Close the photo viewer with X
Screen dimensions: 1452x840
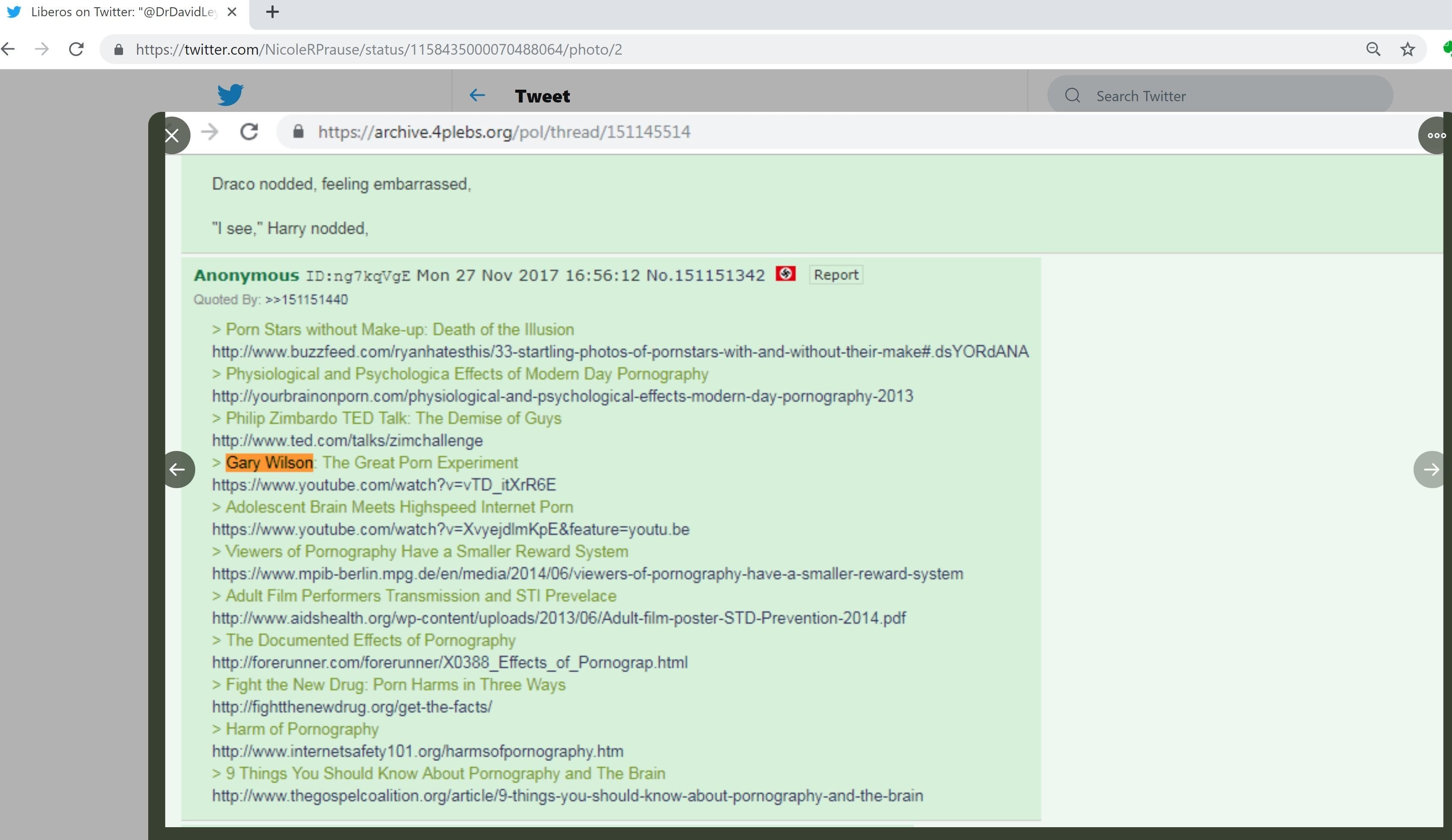[172, 135]
